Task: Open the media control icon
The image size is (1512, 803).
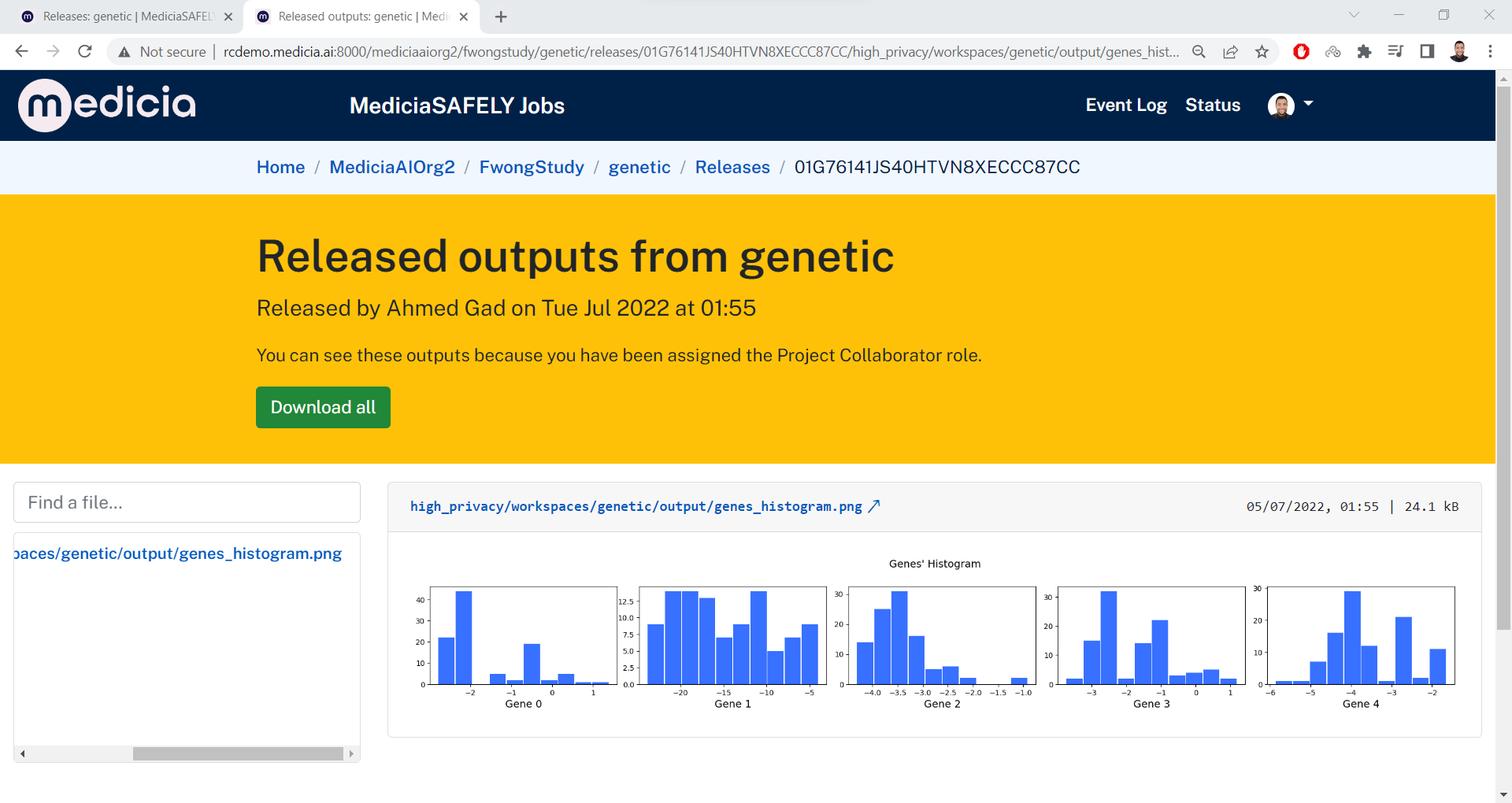Action: click(1395, 51)
